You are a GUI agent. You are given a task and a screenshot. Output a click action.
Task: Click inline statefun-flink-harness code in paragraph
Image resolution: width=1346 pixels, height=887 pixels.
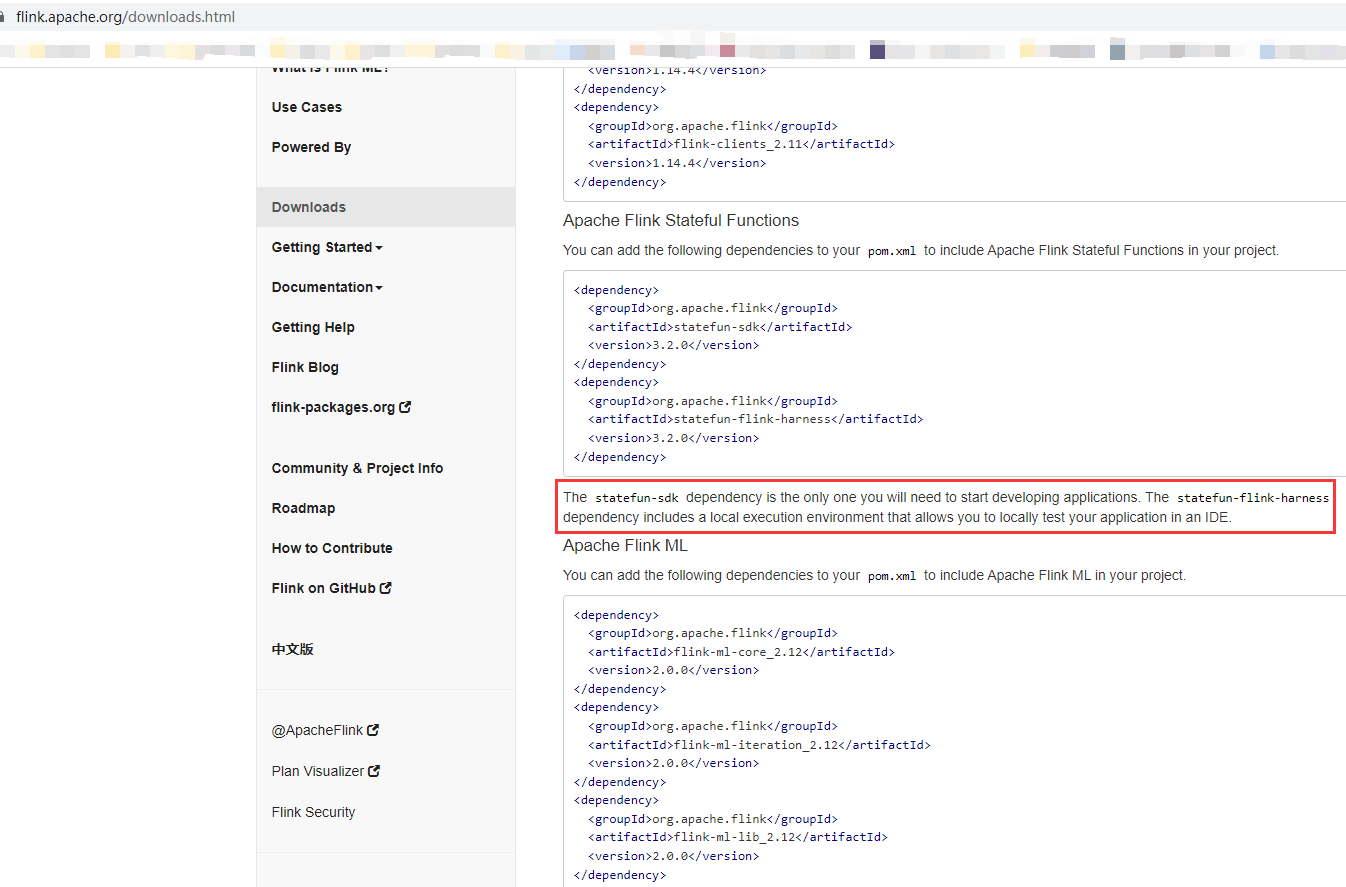[x=1253, y=498]
